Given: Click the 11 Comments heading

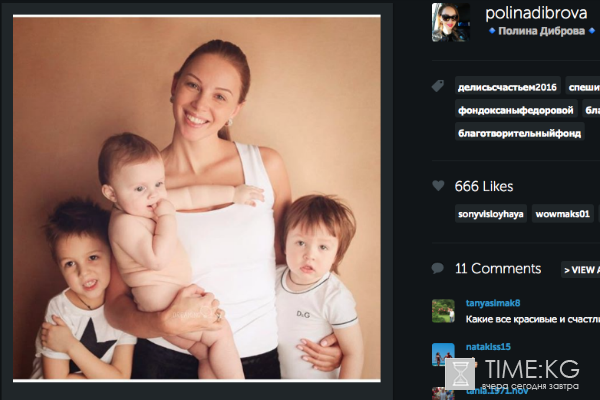Looking at the screenshot, I should [498, 269].
